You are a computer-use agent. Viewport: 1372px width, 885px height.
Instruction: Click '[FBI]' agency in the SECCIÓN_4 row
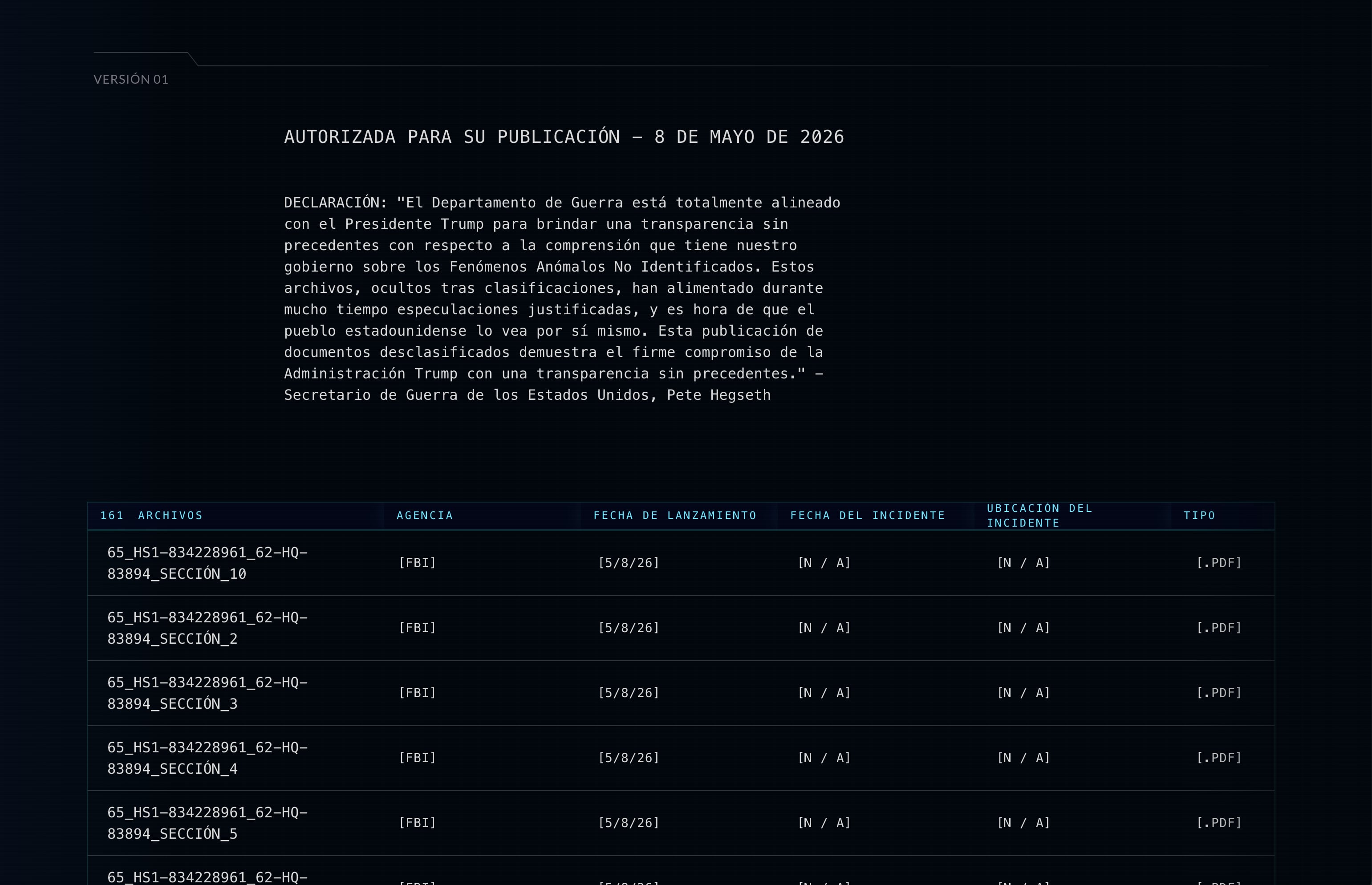click(x=418, y=757)
